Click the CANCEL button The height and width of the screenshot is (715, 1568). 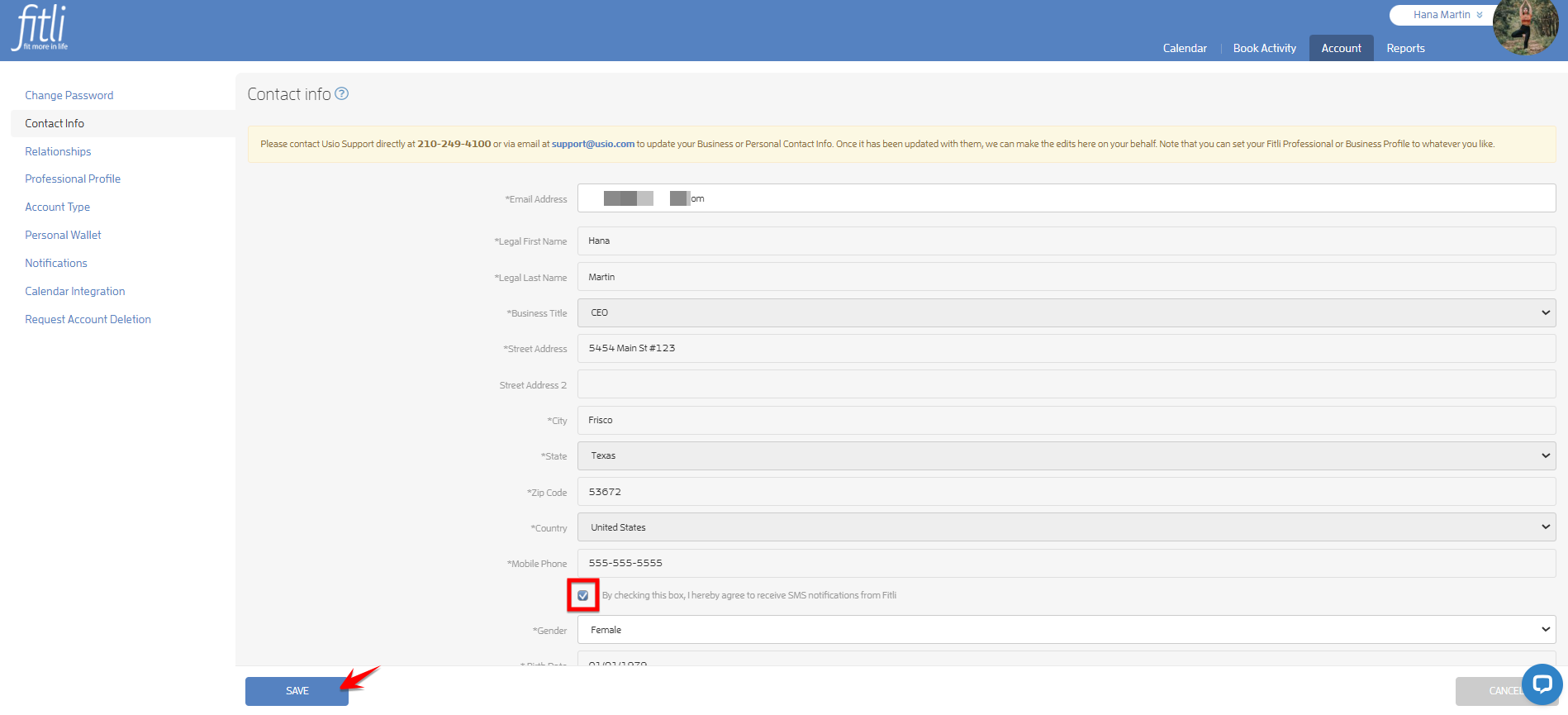click(1505, 691)
